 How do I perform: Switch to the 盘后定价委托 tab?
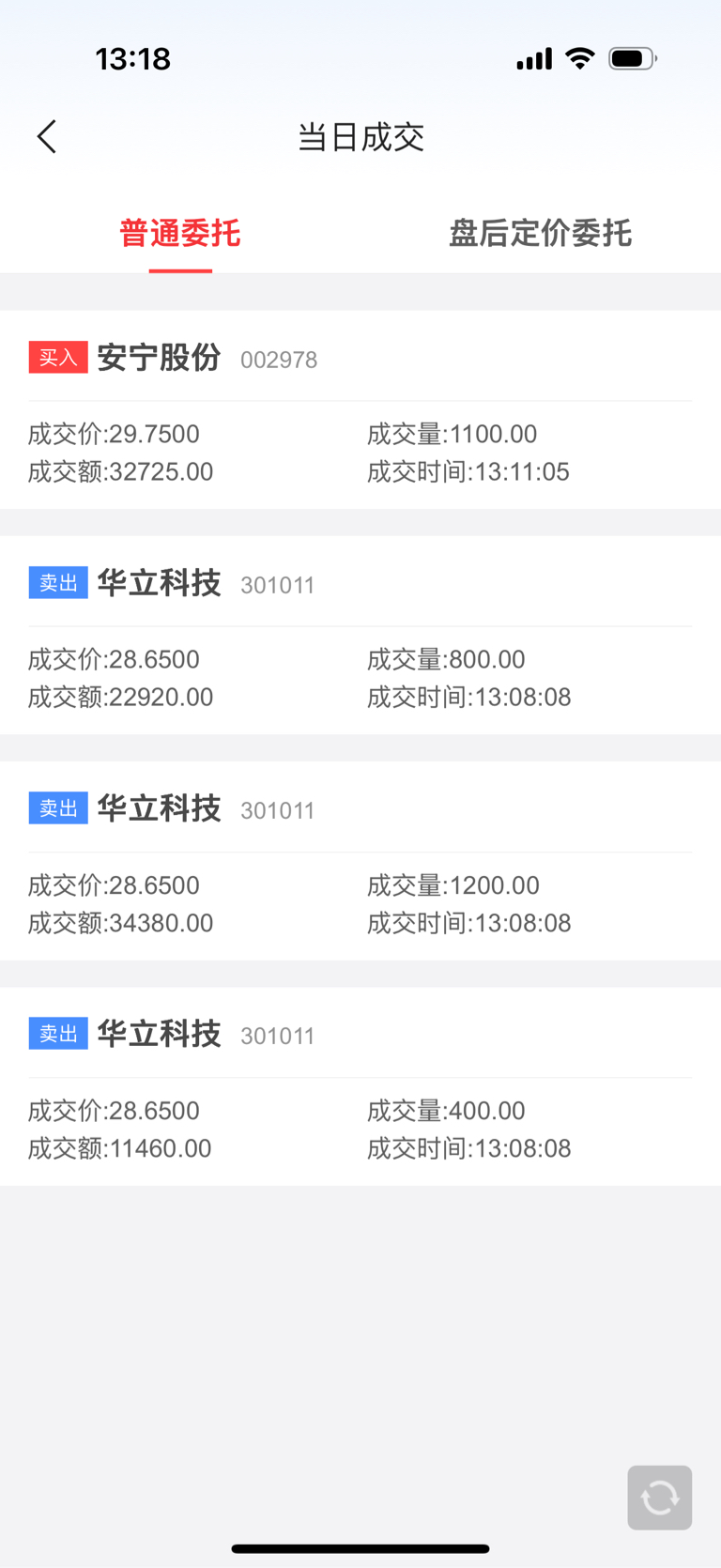tap(540, 233)
